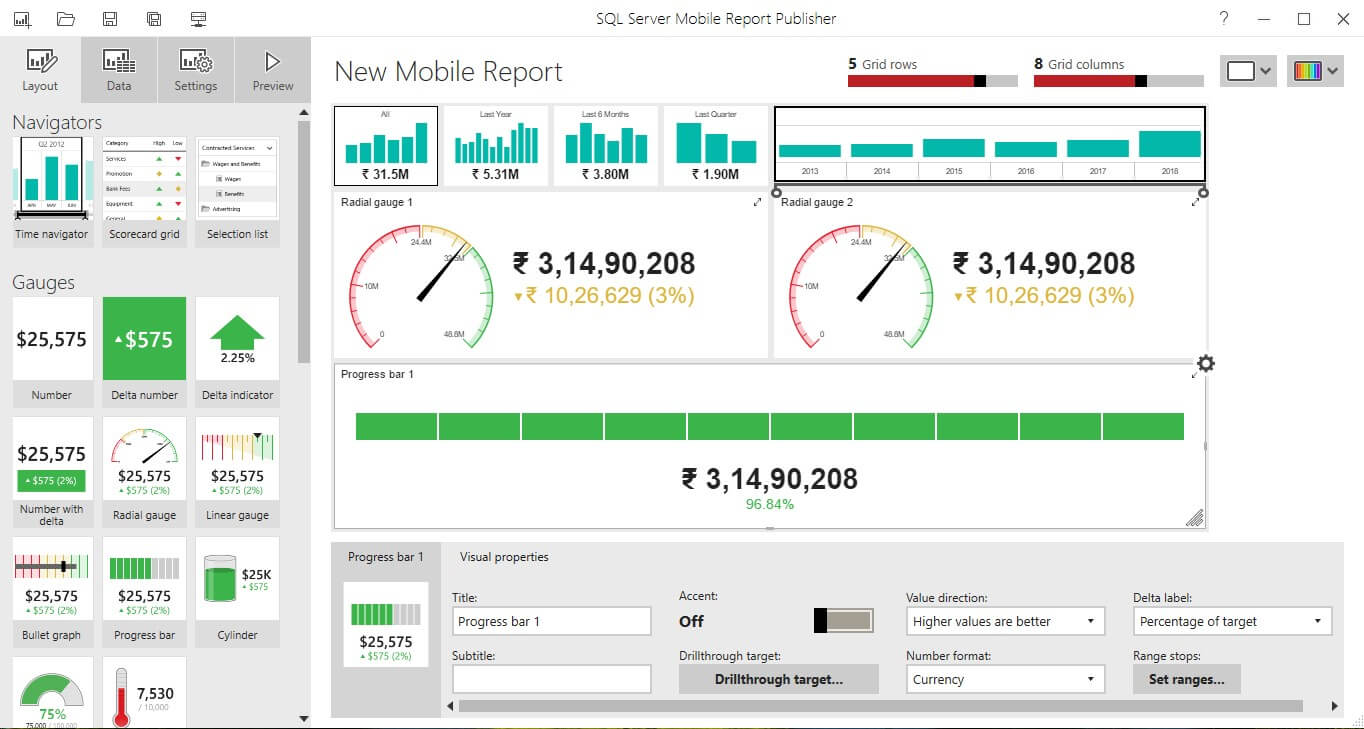Expand the Delta label dropdown
Viewport: 1364px width, 729px height.
click(1232, 621)
